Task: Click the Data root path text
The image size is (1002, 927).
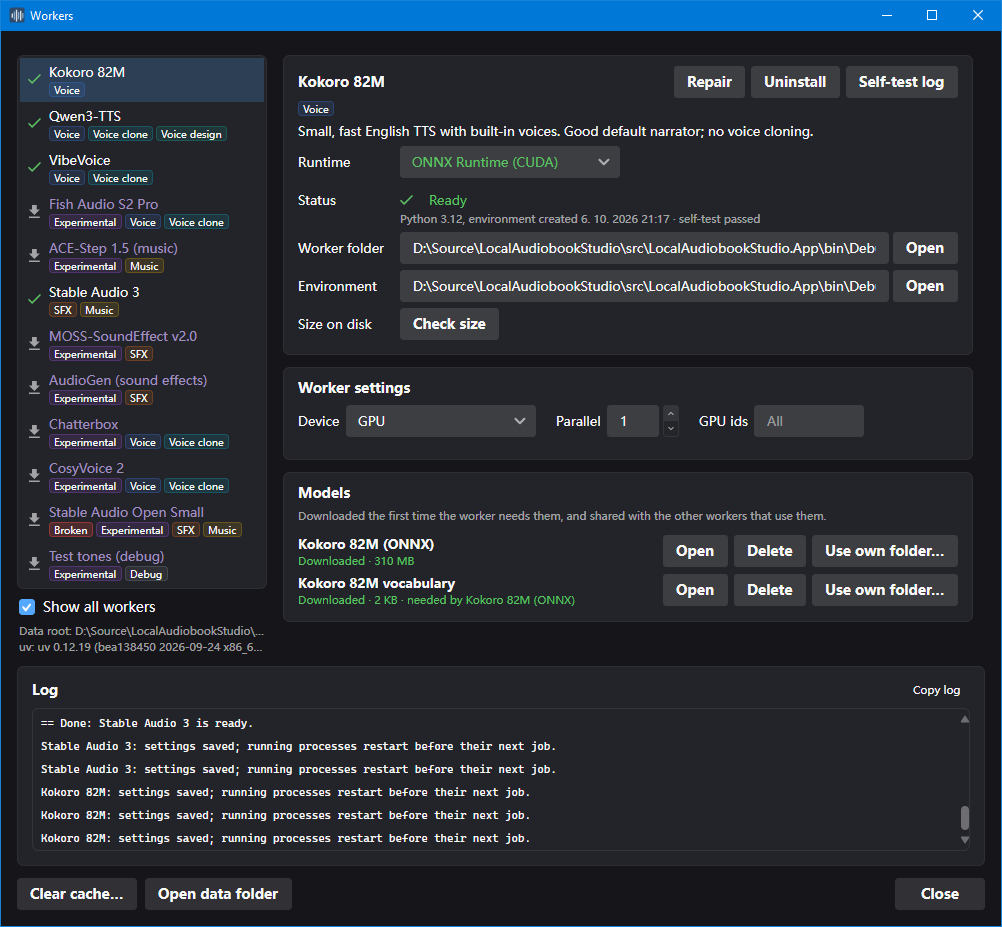Action: click(x=141, y=631)
